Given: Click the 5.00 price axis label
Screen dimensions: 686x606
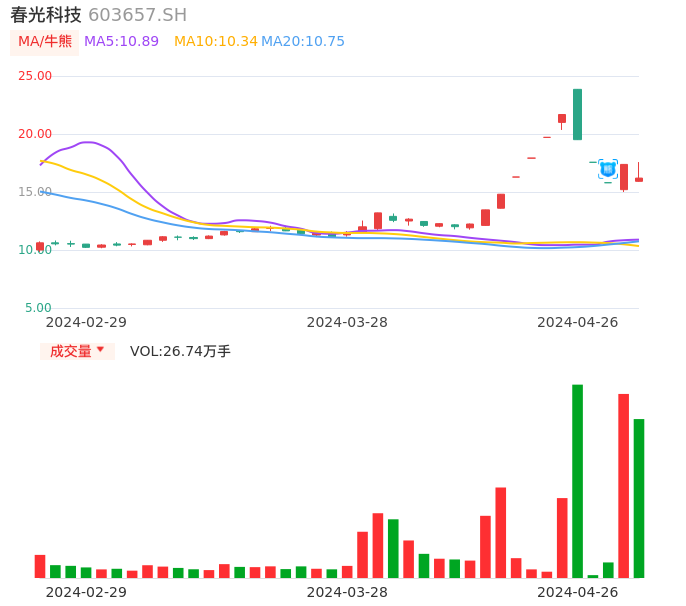Looking at the screenshot, I should pos(38,308).
